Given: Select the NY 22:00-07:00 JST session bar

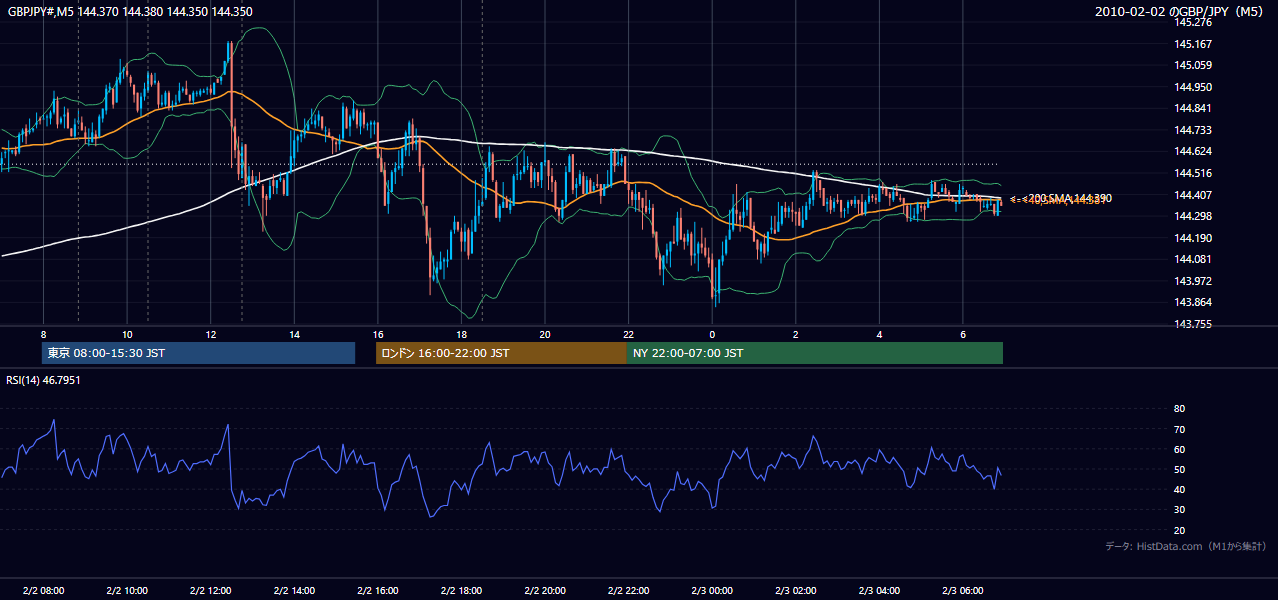Looking at the screenshot, I should [815, 353].
